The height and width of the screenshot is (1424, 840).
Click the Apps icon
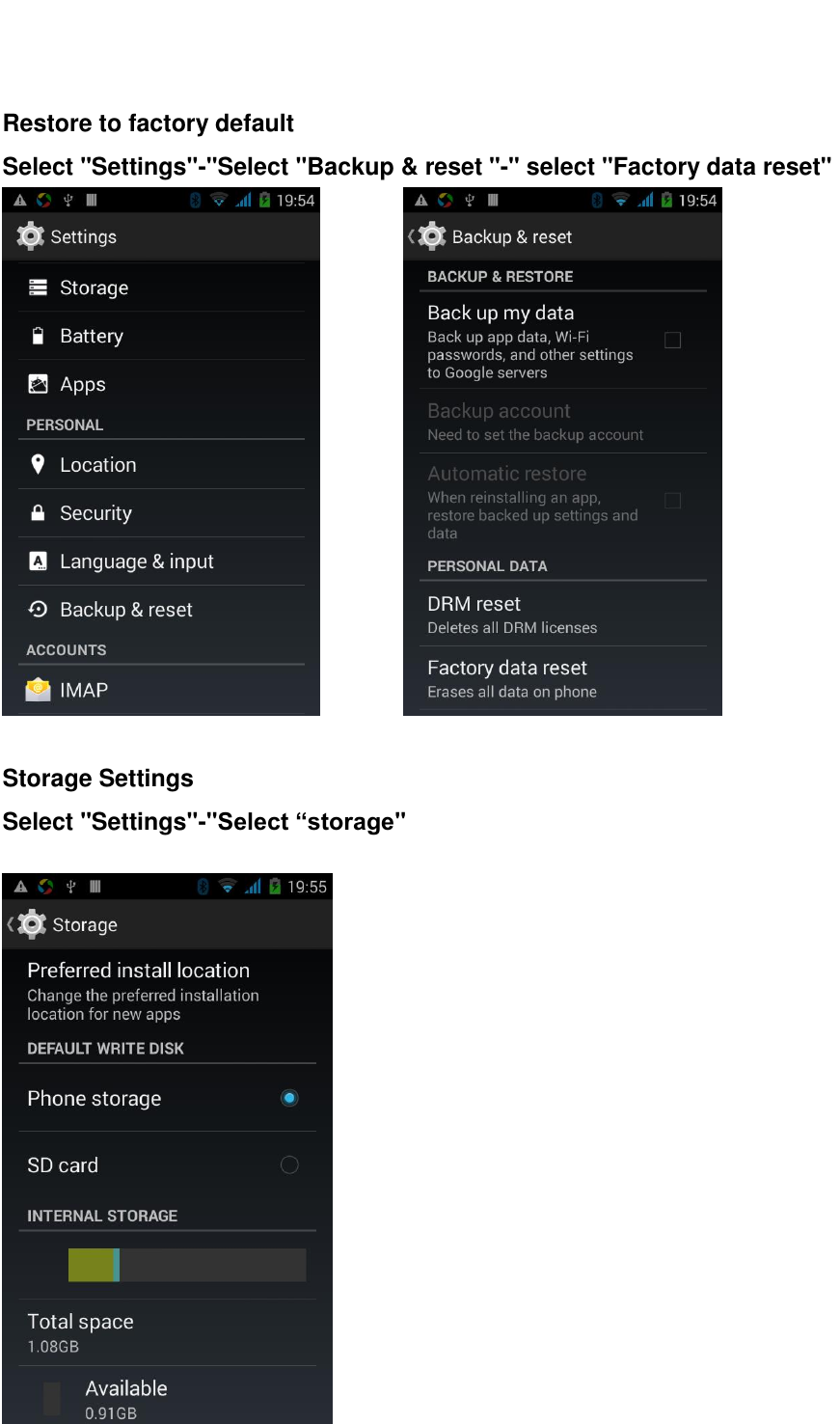click(x=37, y=383)
